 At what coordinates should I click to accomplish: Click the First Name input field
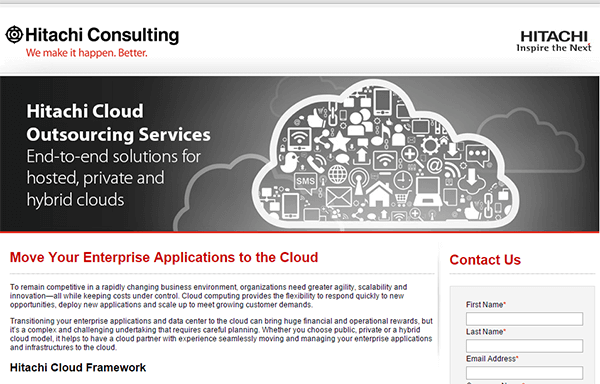[x=524, y=319]
